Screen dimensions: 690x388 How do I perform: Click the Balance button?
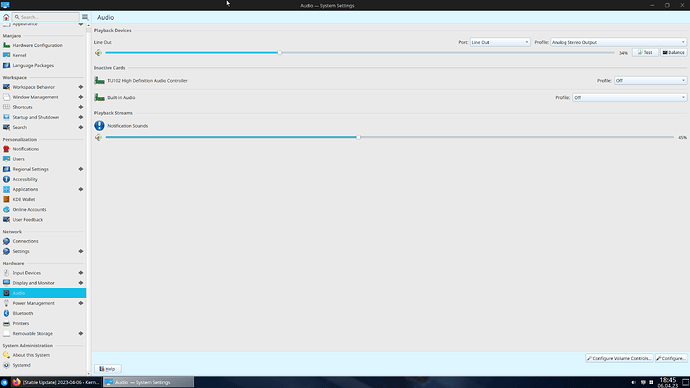(x=673, y=52)
